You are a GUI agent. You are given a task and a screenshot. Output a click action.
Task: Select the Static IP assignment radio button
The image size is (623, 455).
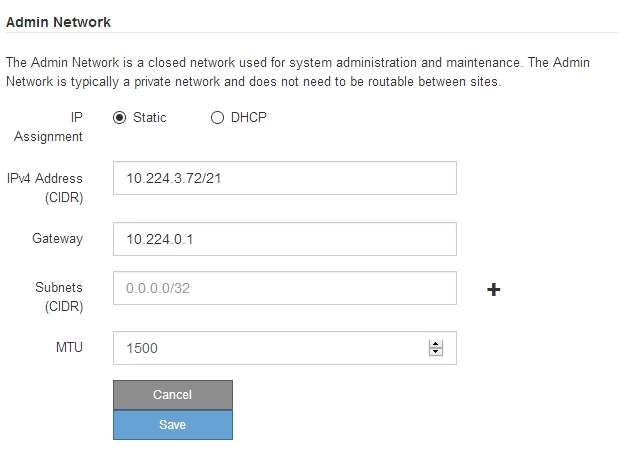pos(119,118)
